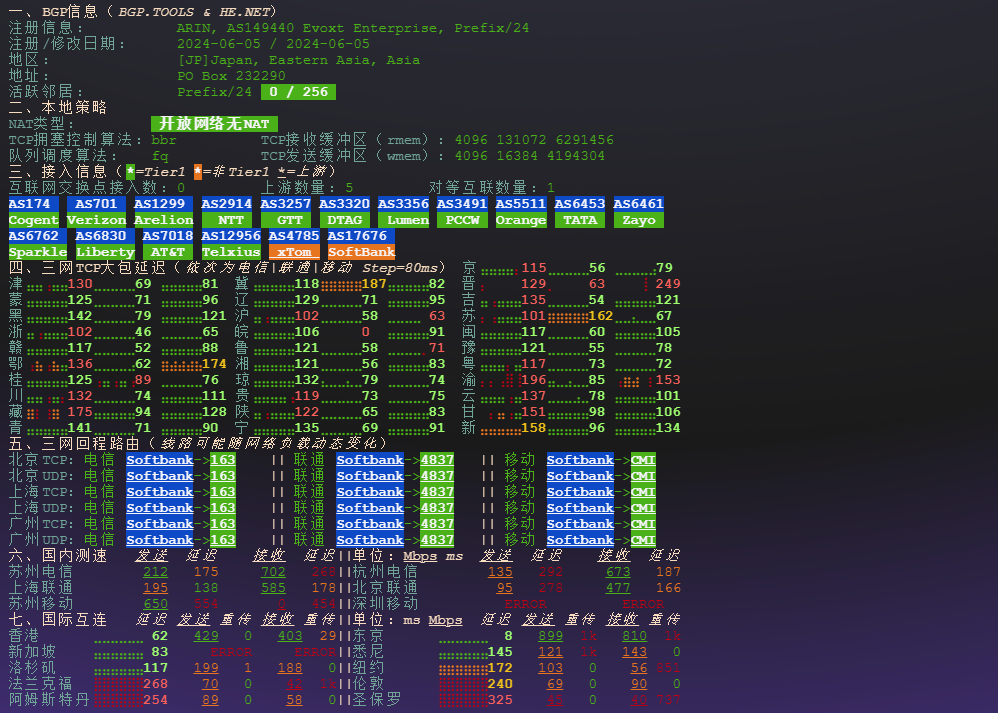
Task: Click the green 开放网络无NAT label
Action: coord(214,124)
